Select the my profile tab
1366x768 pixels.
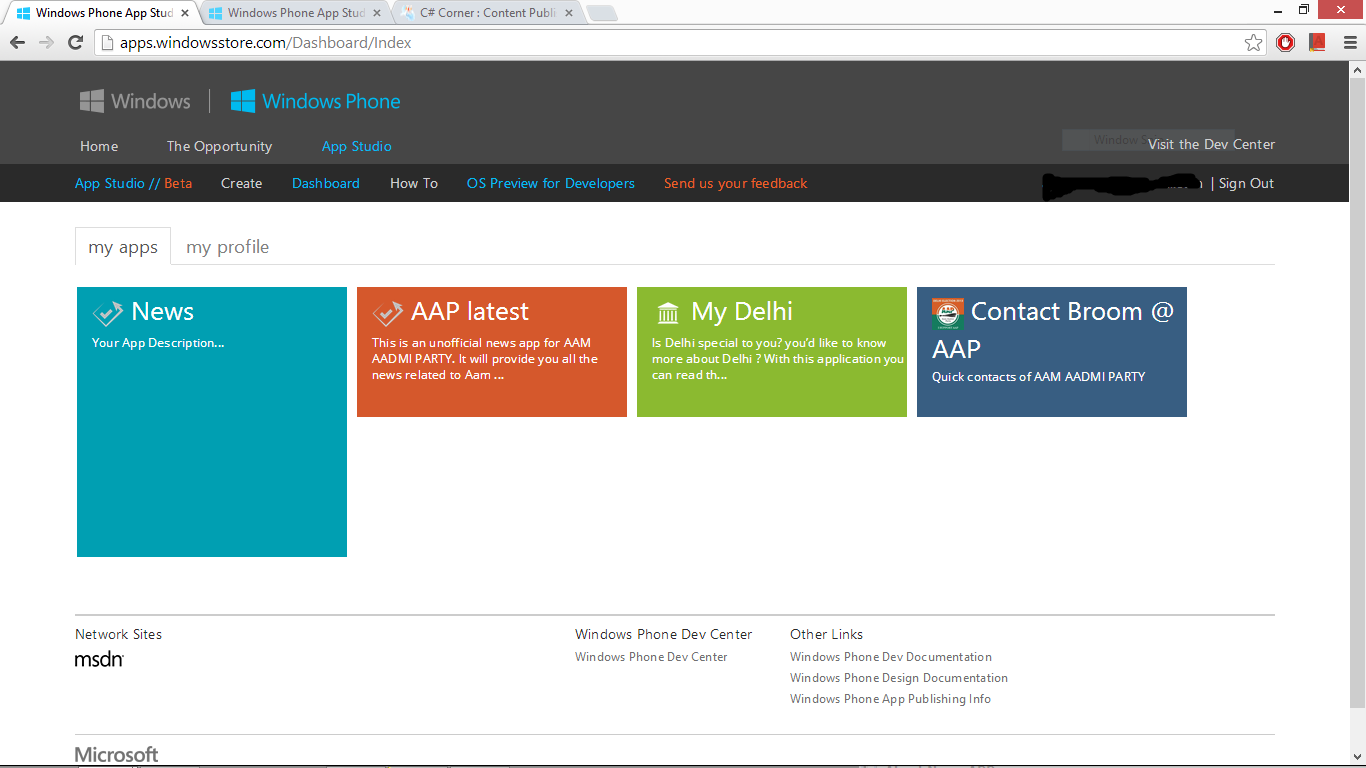click(228, 247)
